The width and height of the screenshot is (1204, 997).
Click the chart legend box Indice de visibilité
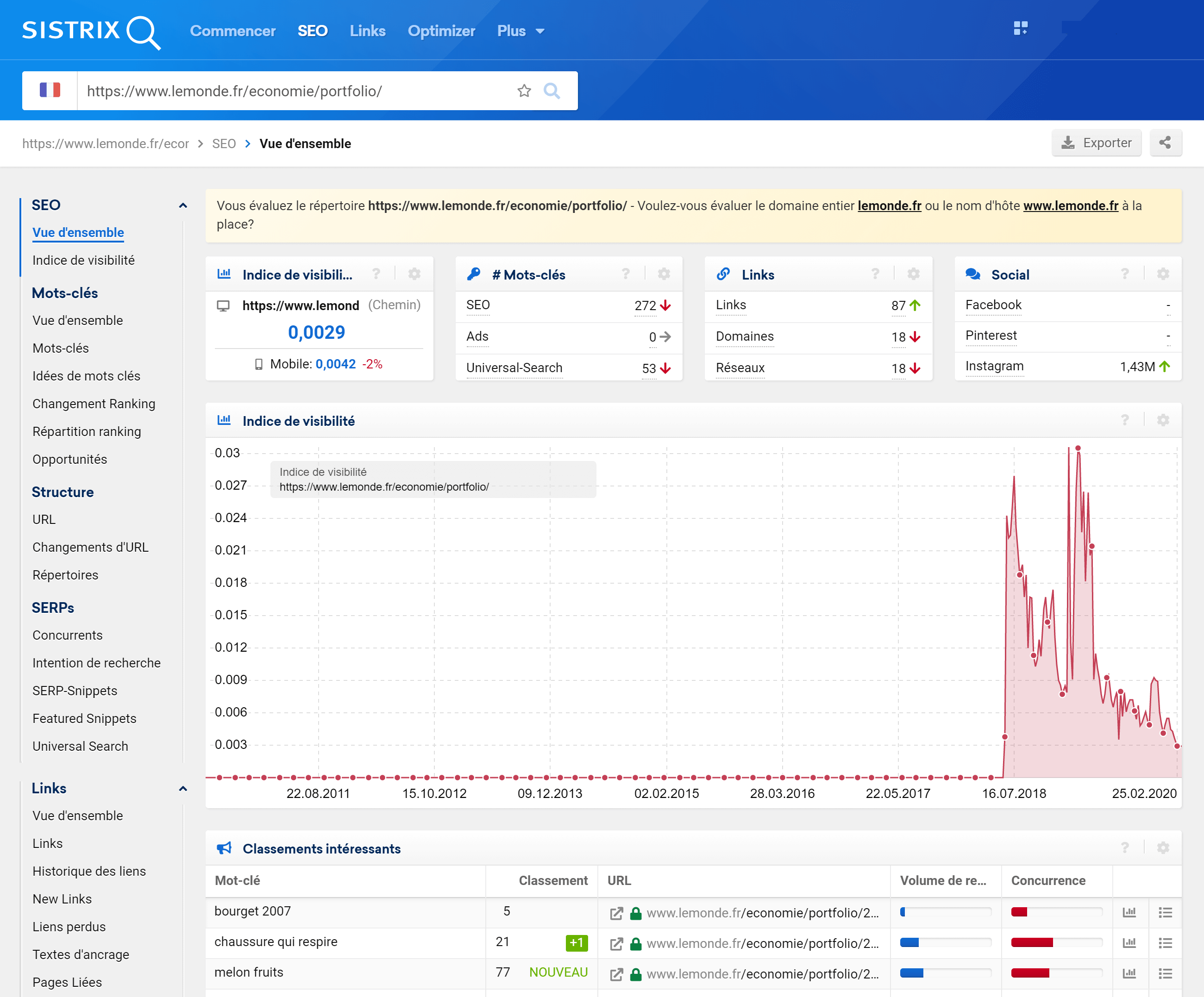point(433,479)
